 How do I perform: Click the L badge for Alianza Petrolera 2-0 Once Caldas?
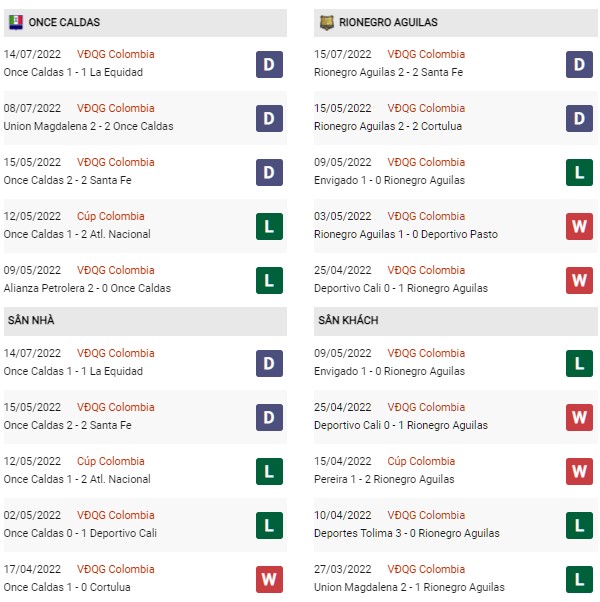coord(269,281)
